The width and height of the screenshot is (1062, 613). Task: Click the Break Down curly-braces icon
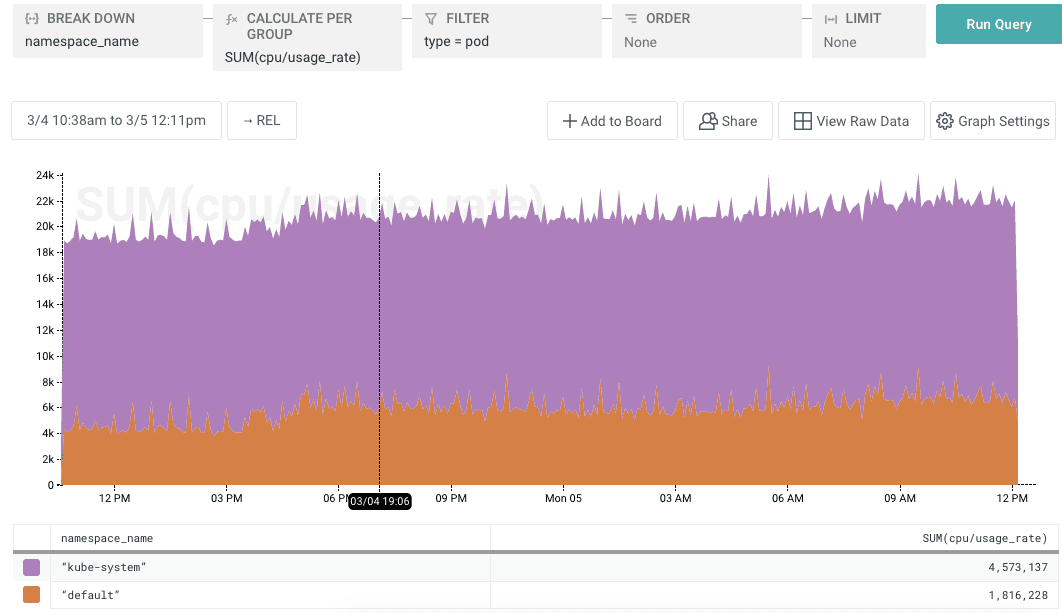tap(32, 19)
